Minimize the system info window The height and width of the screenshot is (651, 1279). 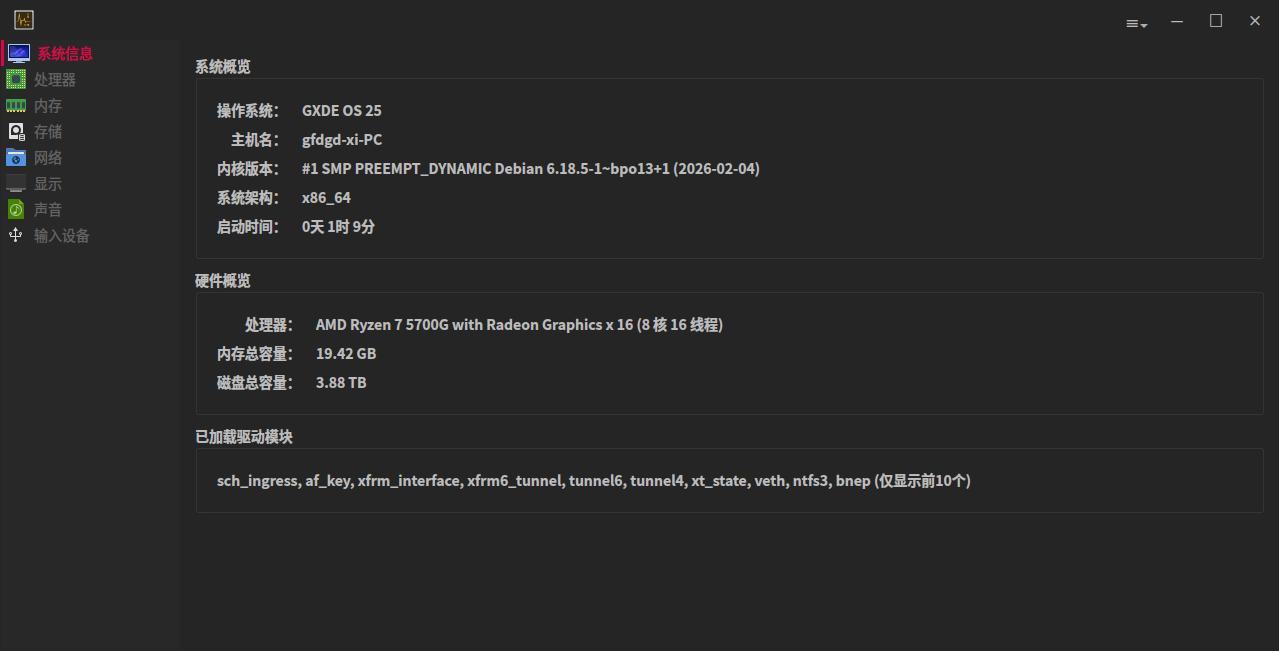[1177, 21]
